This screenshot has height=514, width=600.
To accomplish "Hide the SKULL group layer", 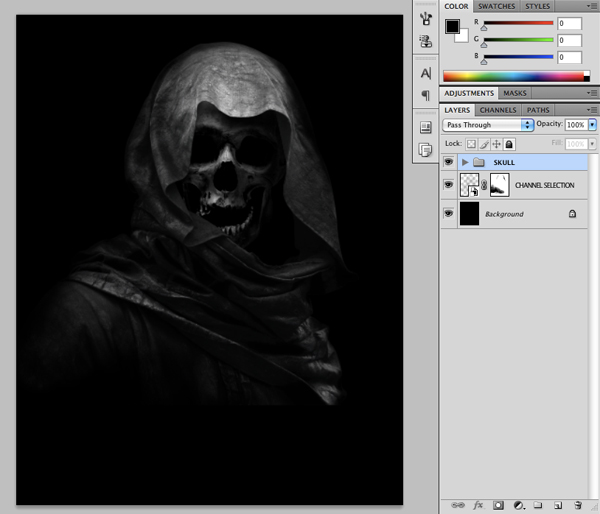I will tap(448, 161).
